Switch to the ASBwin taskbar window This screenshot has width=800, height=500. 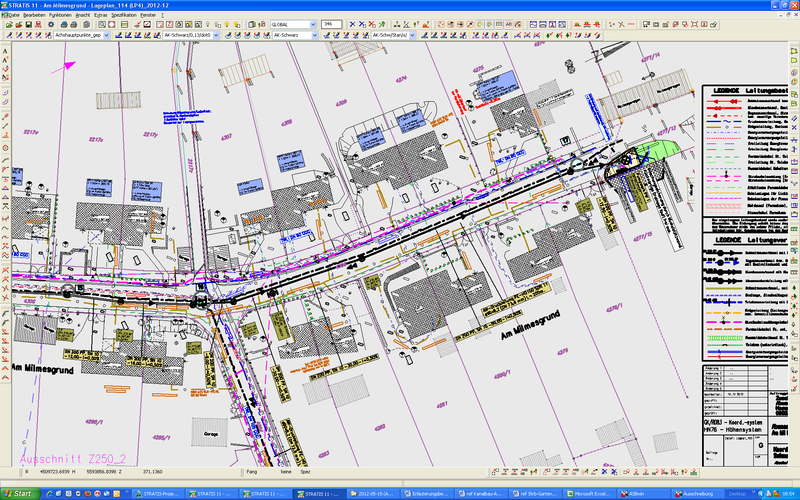pos(643,494)
